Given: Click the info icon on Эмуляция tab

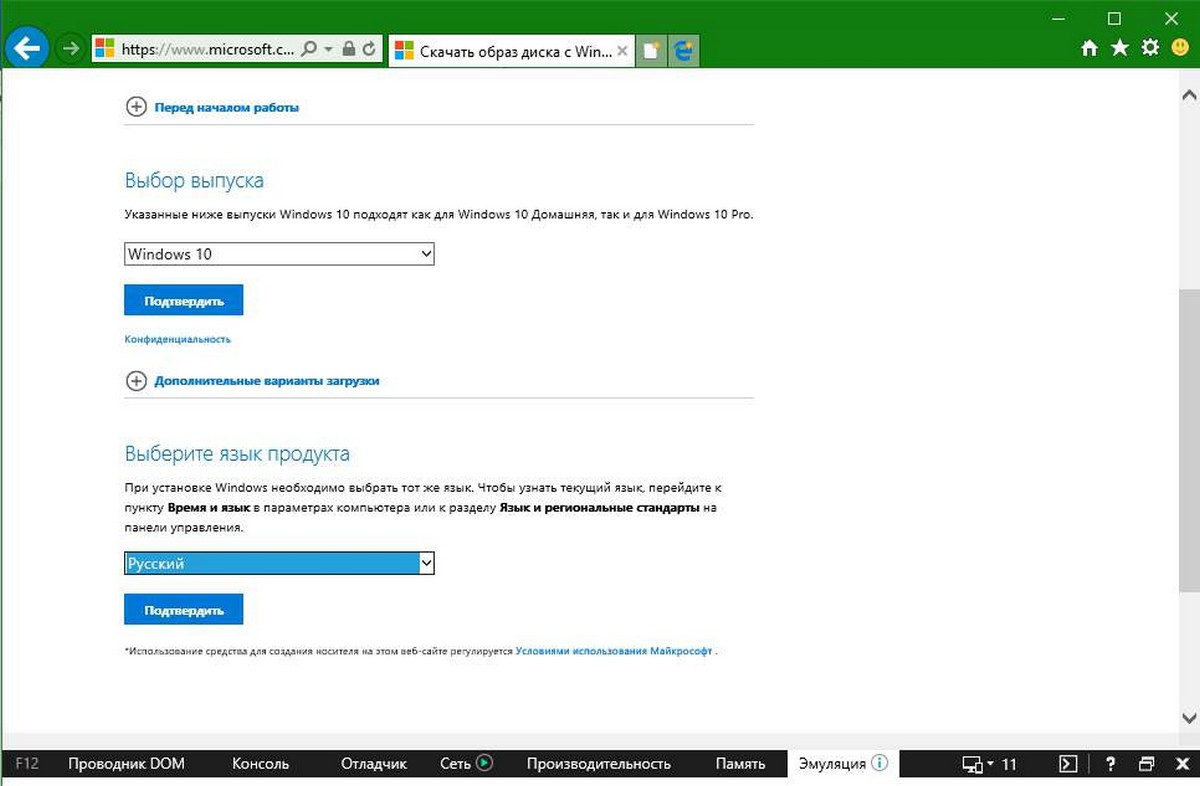Looking at the screenshot, I should pos(879,763).
